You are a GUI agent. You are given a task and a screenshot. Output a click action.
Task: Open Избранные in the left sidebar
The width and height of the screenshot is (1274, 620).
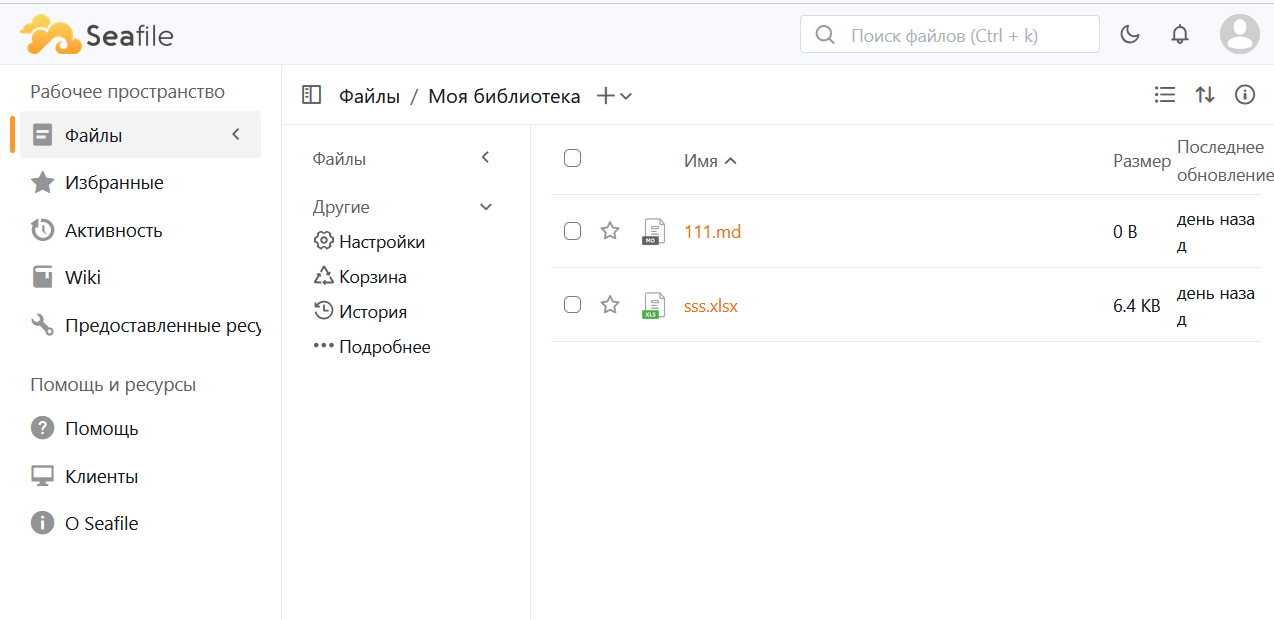pyautogui.click(x=114, y=183)
